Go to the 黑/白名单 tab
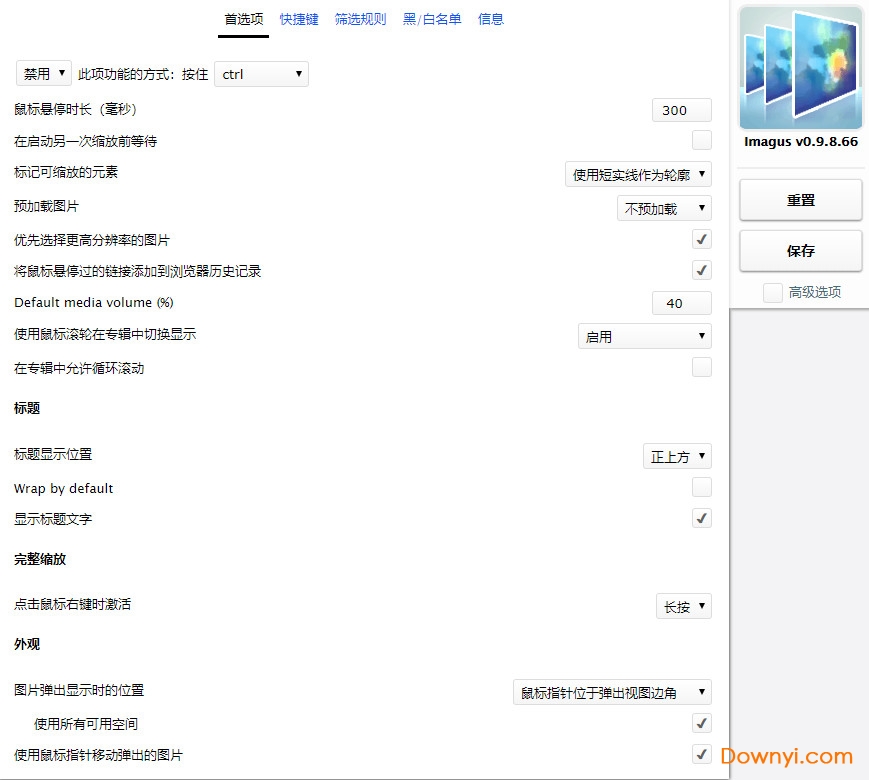 point(432,19)
